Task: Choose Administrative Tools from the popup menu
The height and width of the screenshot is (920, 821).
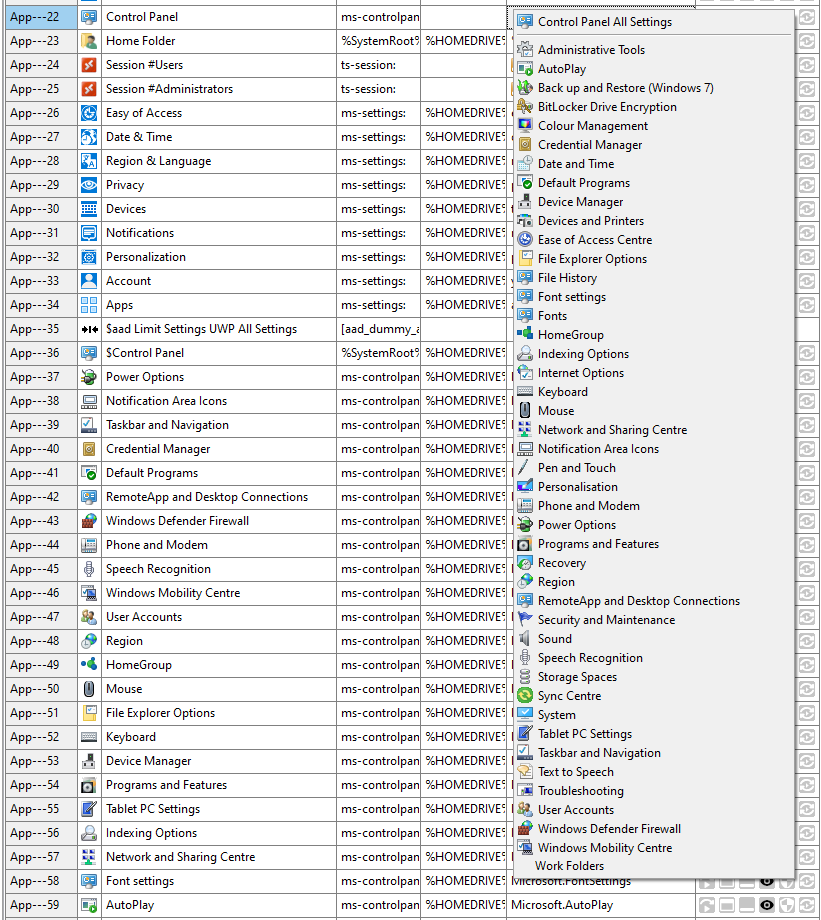Action: click(591, 50)
